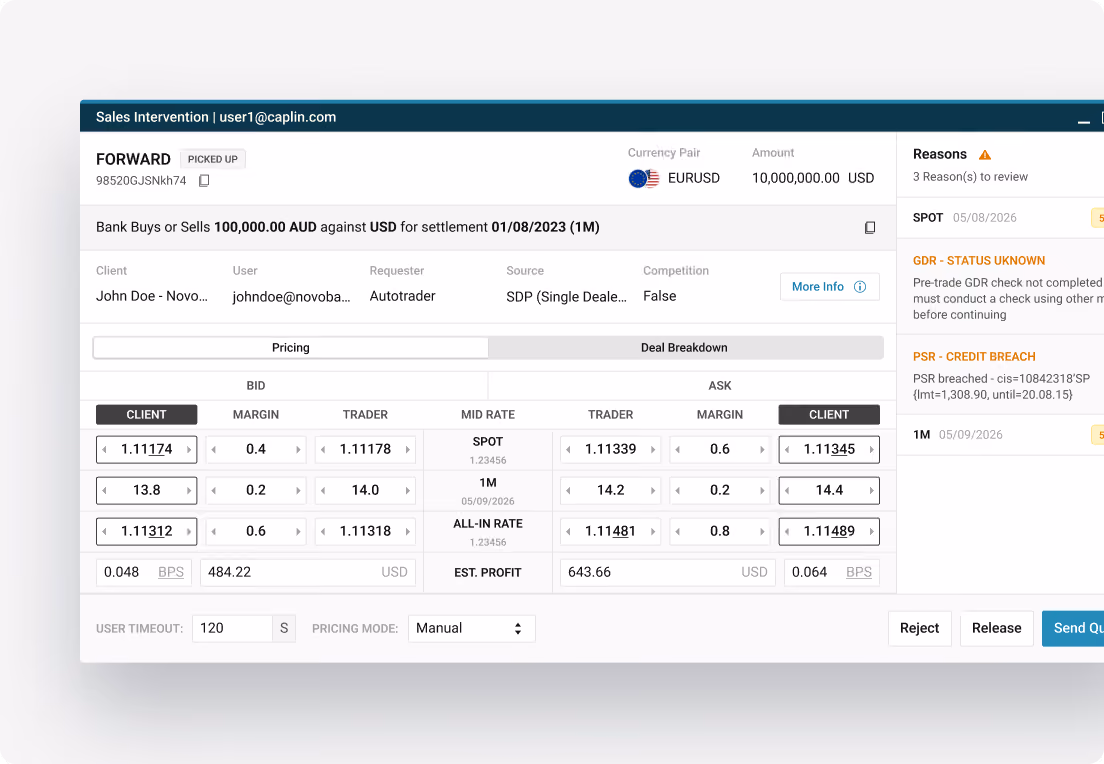Screen dimensions: 1104x764
Task: Select the SPOT 05/08/2026 reason row
Action: (x=1000, y=218)
